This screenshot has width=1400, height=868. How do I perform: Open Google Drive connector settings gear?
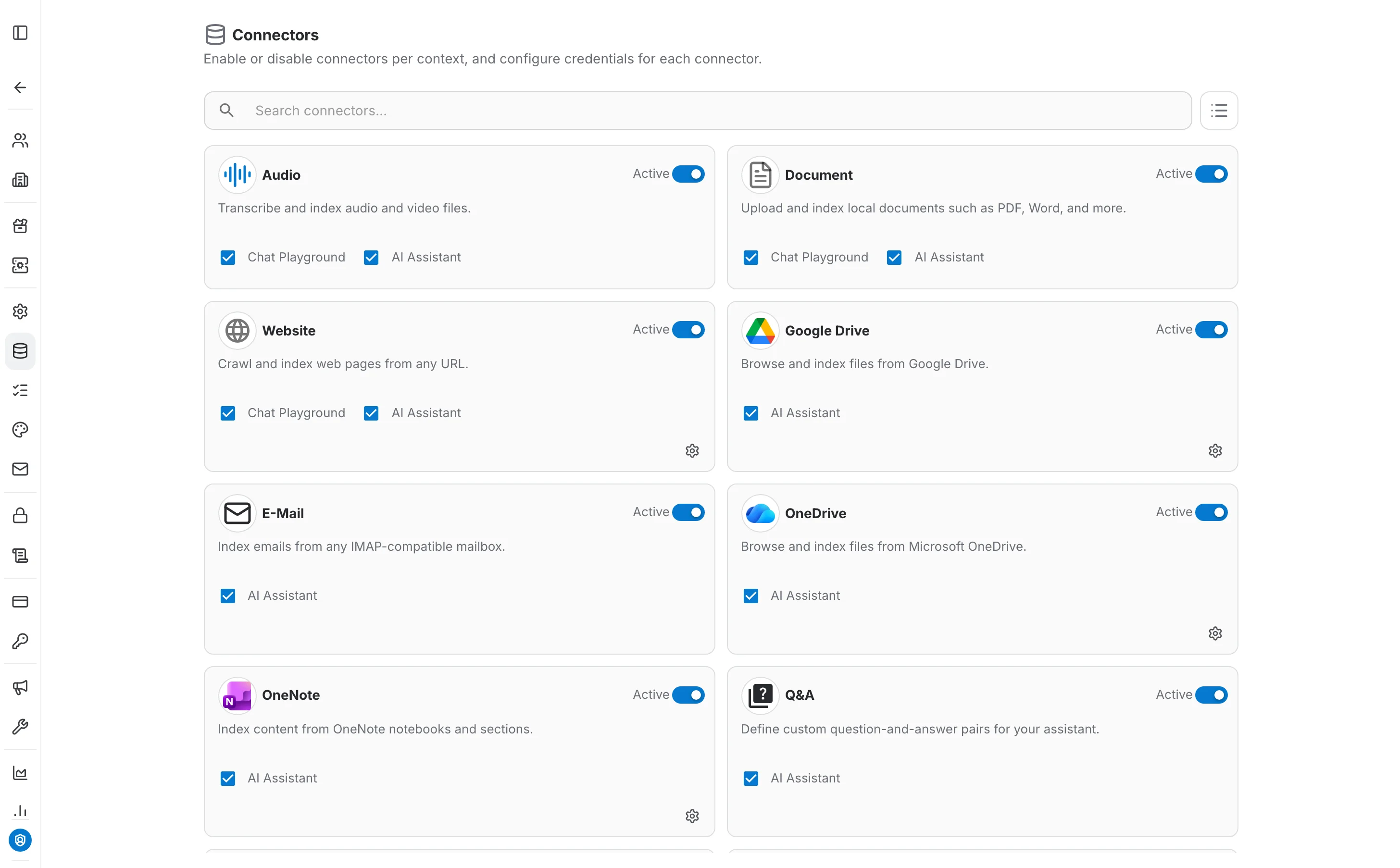tap(1215, 451)
